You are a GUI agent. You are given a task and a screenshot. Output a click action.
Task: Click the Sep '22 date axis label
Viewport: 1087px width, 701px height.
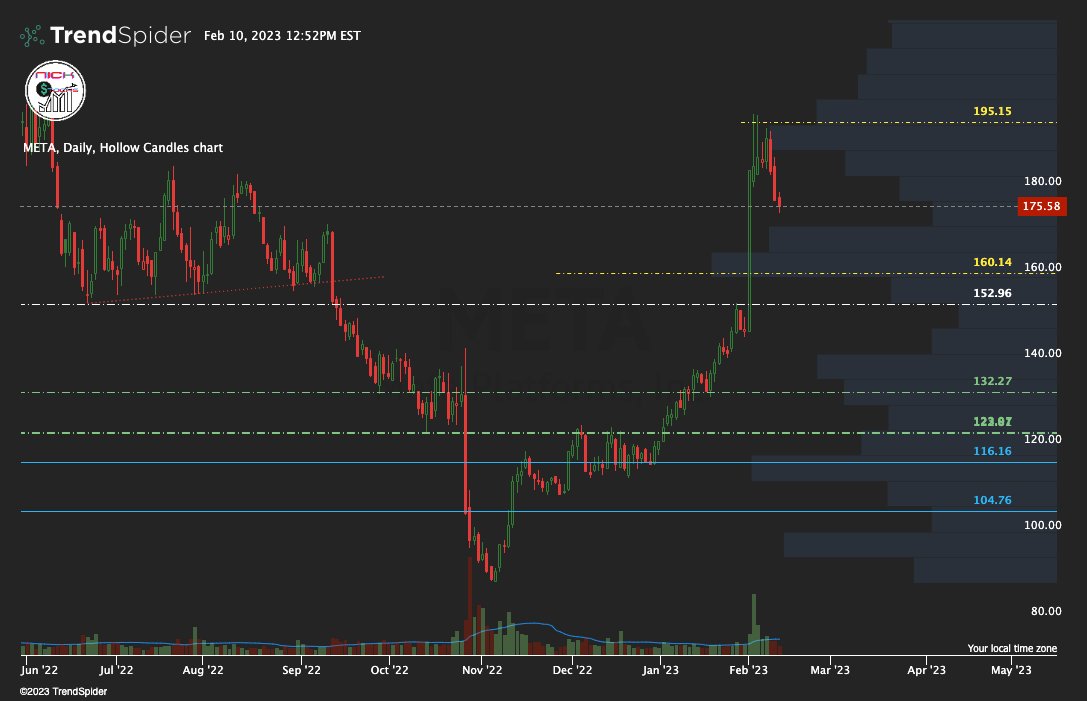(x=302, y=670)
